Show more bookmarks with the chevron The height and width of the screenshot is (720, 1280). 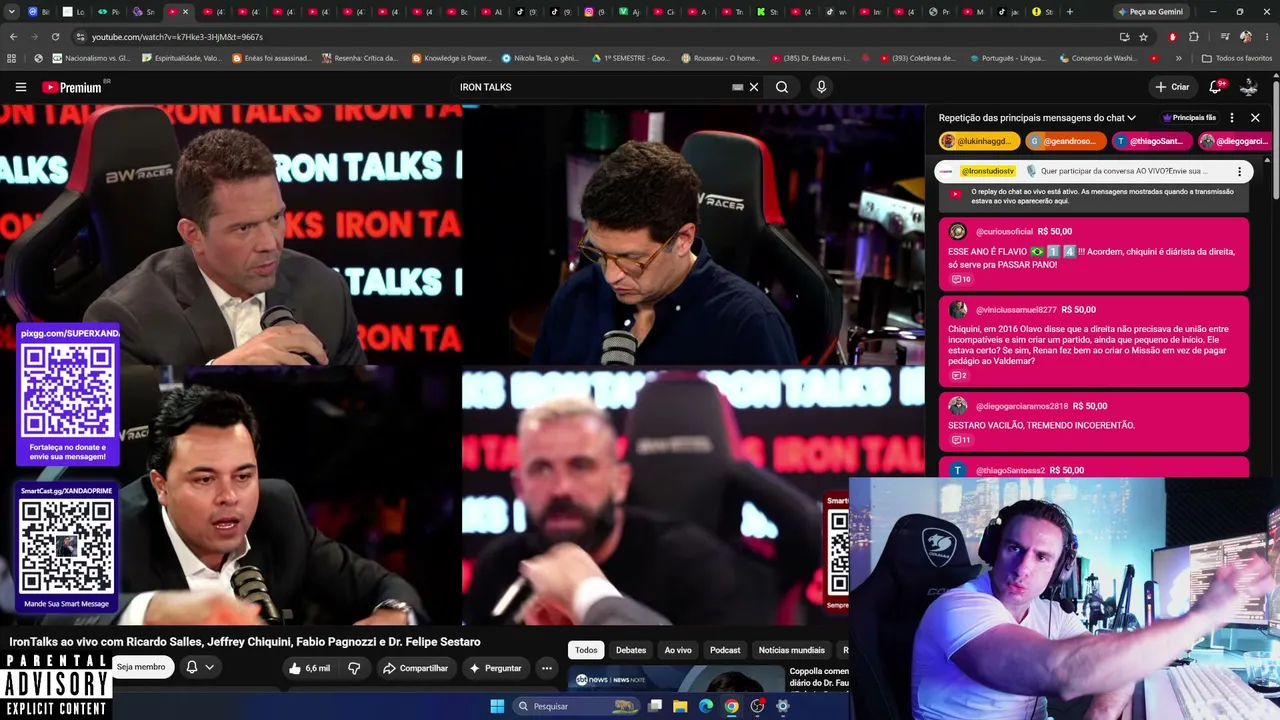click(1178, 58)
